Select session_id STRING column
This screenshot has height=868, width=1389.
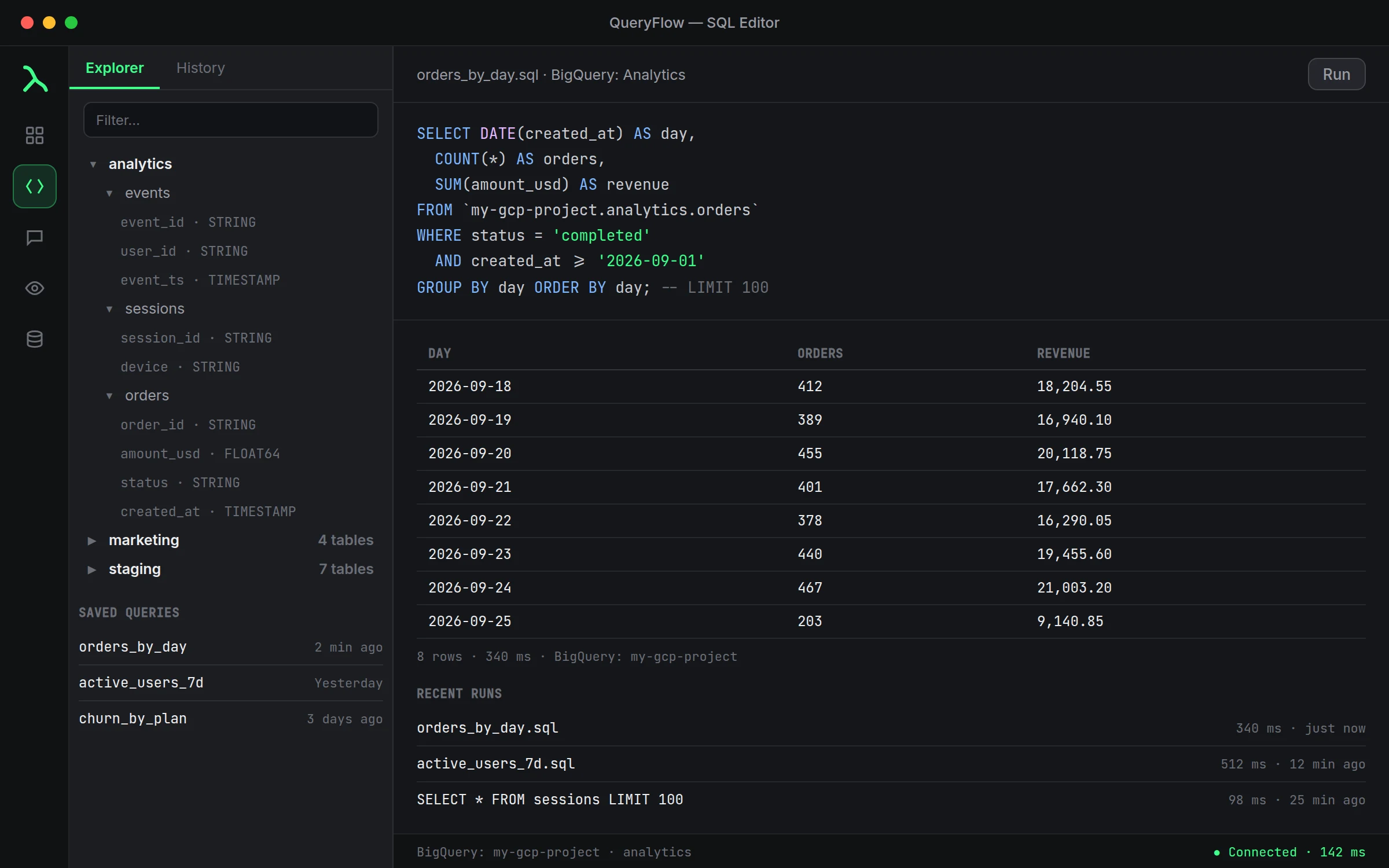[x=196, y=338]
